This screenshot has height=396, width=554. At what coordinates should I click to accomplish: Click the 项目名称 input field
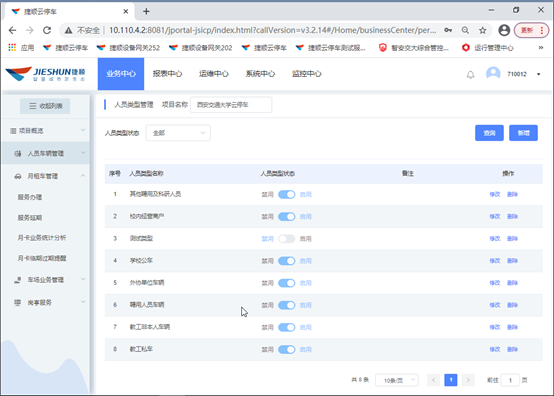pos(231,105)
